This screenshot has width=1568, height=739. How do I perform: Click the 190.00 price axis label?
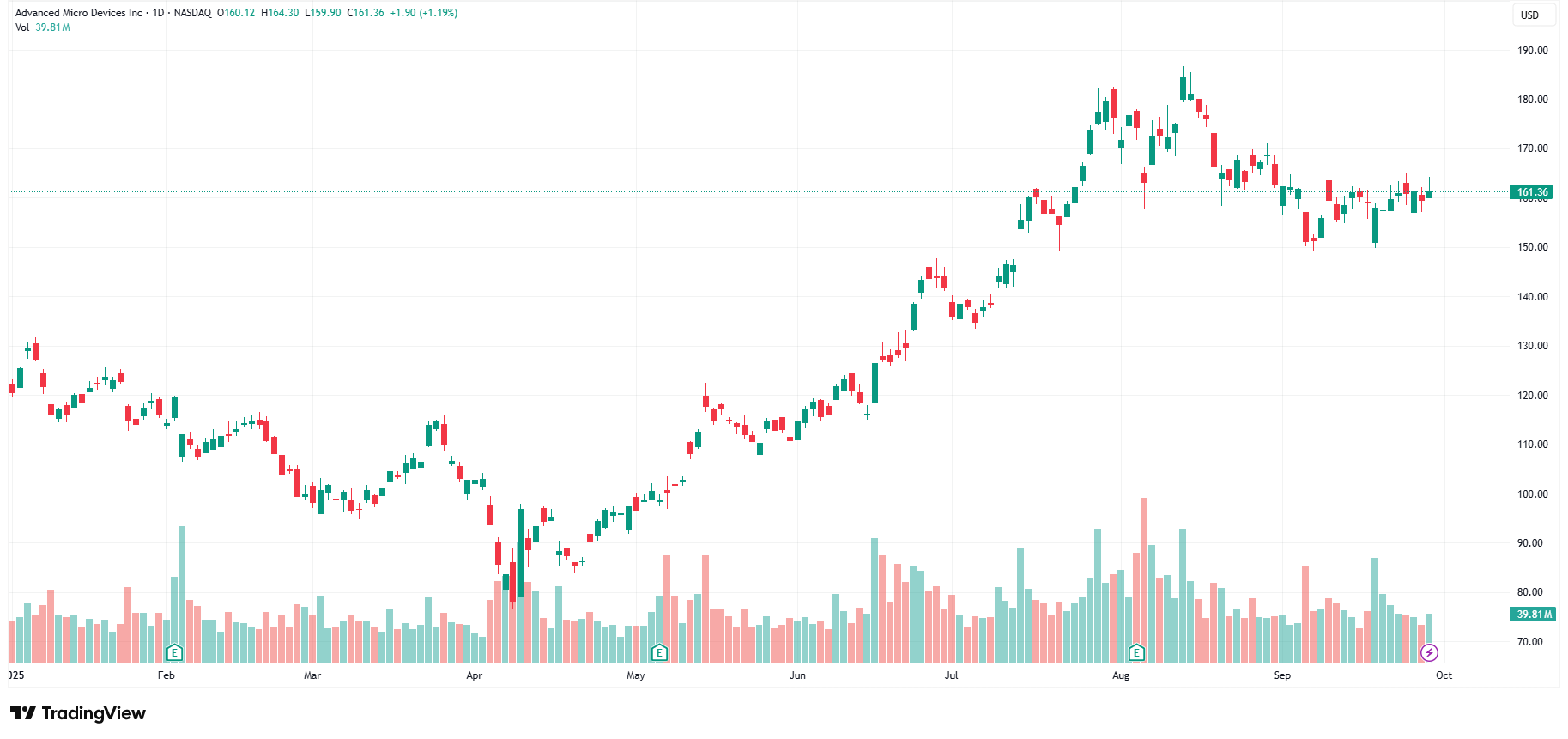1532,51
